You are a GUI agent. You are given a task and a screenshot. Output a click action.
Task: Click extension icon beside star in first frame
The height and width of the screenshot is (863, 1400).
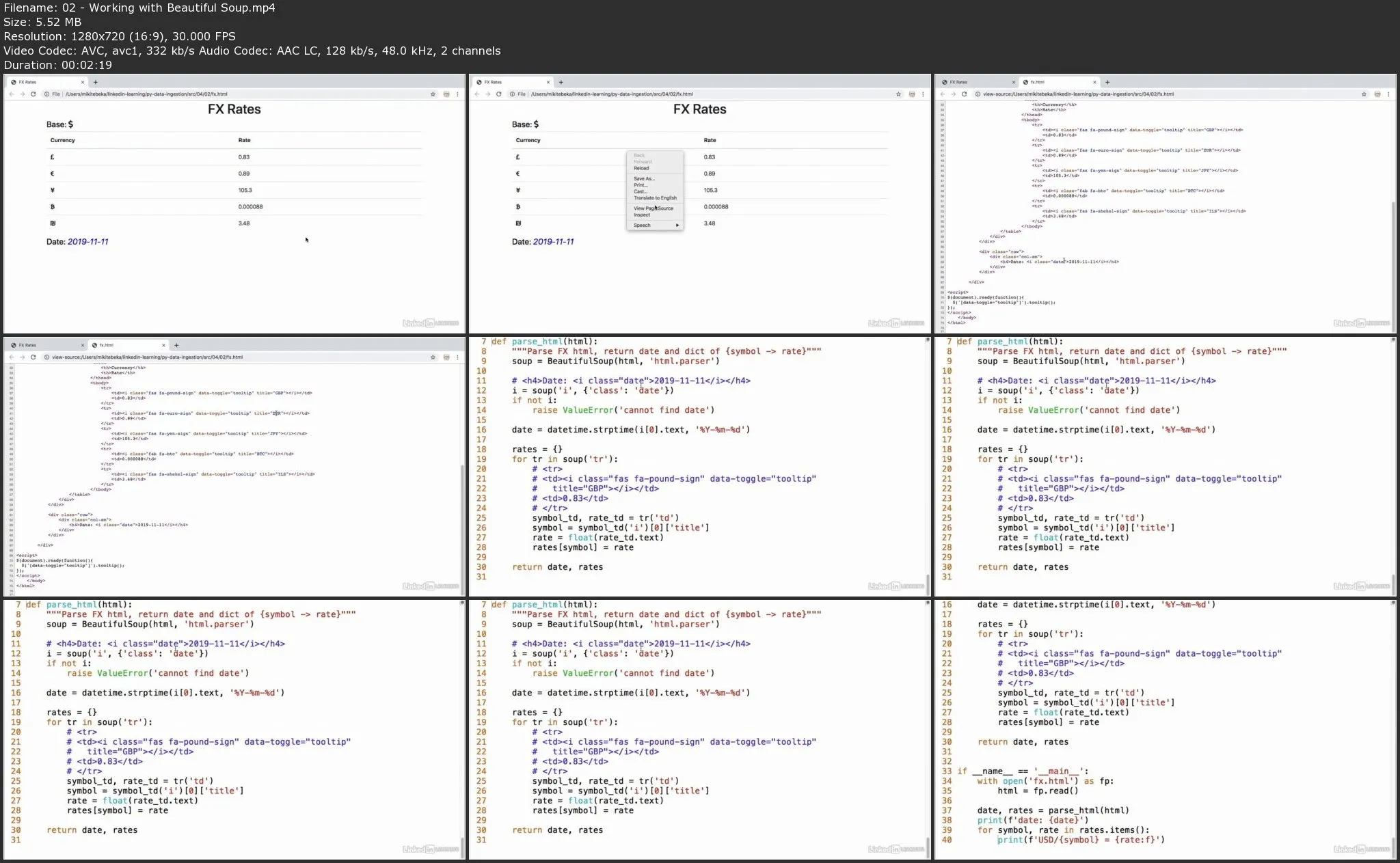point(446,94)
